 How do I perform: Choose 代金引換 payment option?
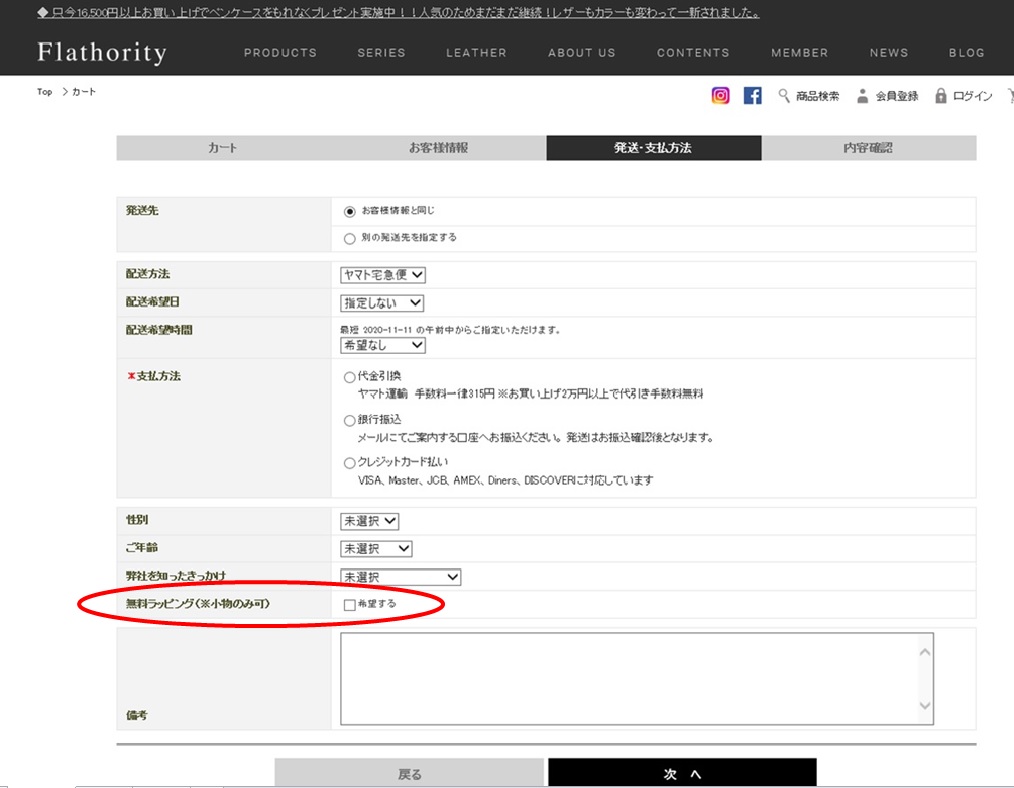tap(349, 378)
